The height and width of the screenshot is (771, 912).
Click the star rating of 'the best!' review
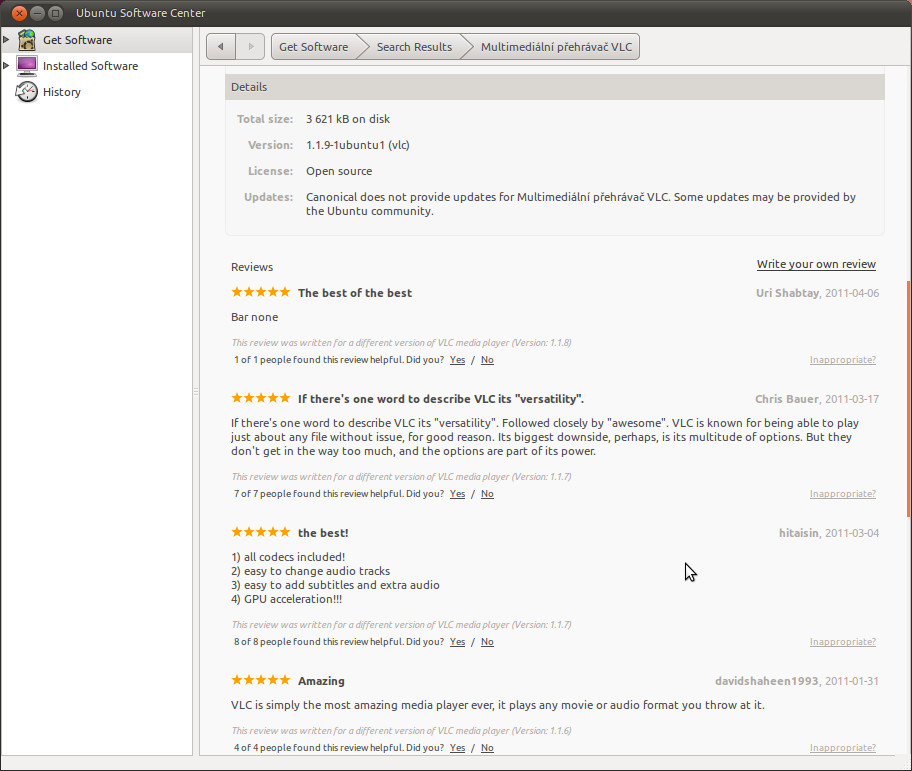click(261, 531)
